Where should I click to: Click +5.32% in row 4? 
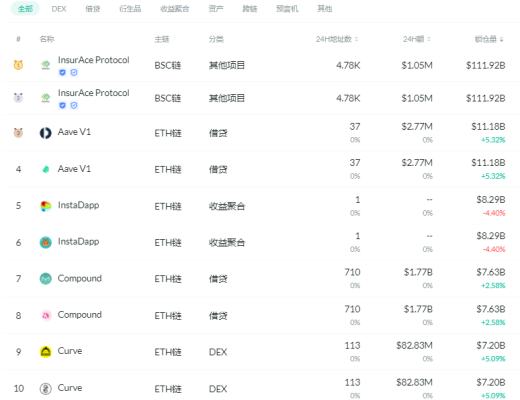pyautogui.click(x=493, y=176)
